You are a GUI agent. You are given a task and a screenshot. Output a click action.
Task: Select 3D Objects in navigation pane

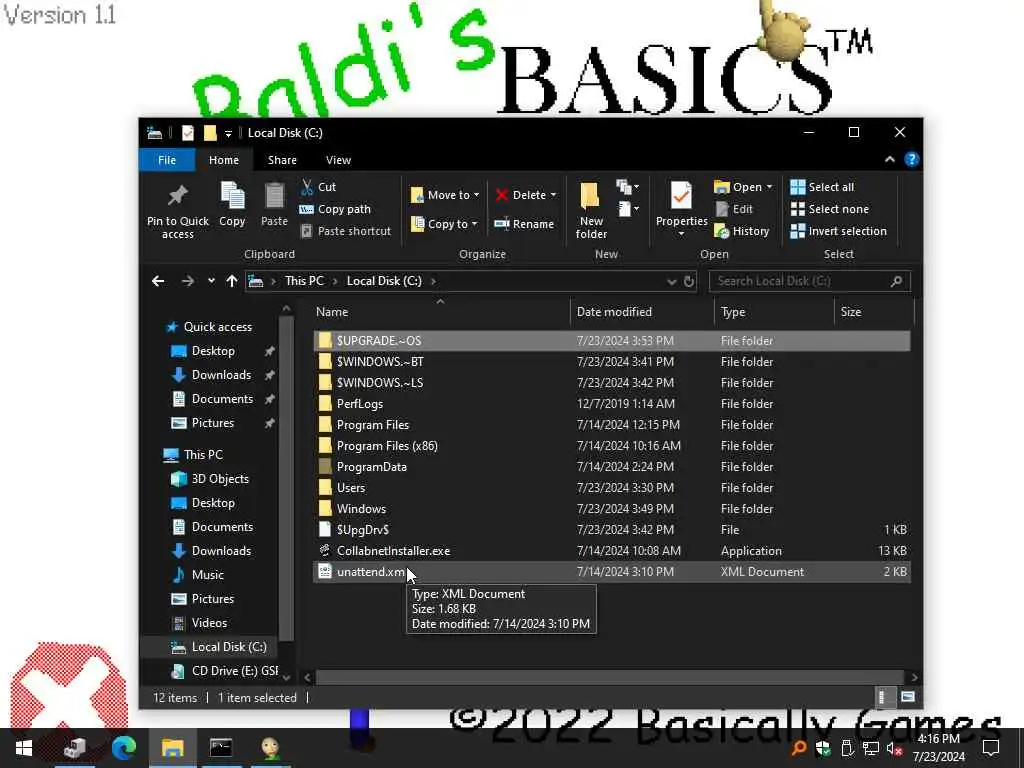(x=220, y=479)
